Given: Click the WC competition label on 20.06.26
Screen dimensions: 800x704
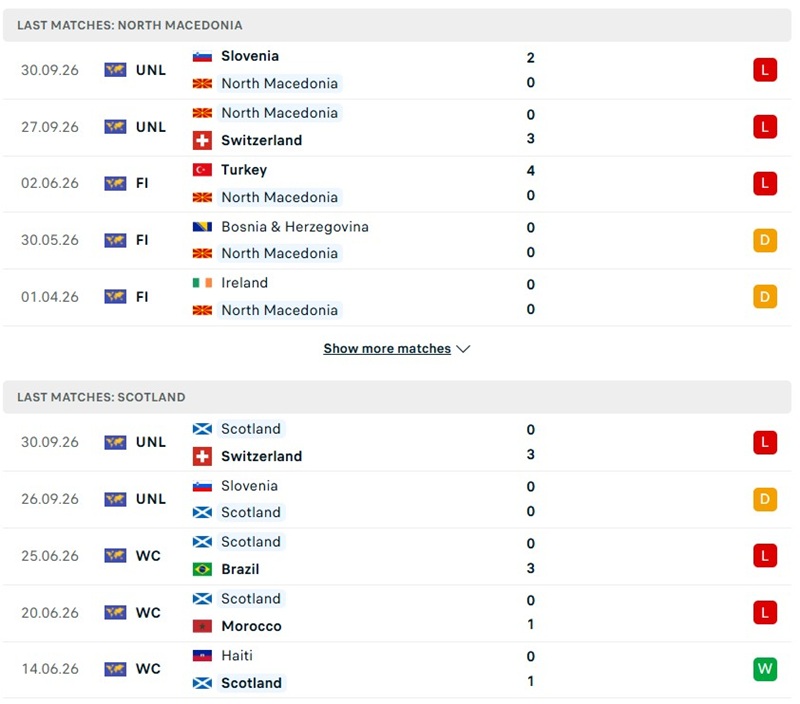Looking at the screenshot, I should [x=148, y=613].
